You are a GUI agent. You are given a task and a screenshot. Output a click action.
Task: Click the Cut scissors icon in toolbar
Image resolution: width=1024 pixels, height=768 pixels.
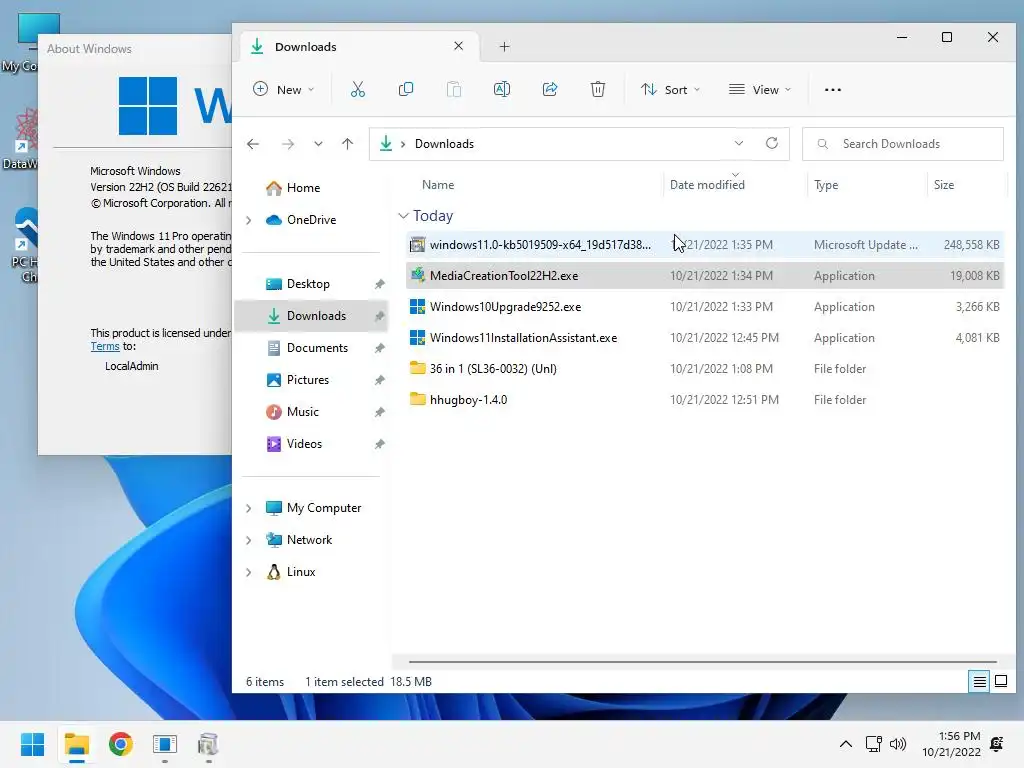[357, 89]
